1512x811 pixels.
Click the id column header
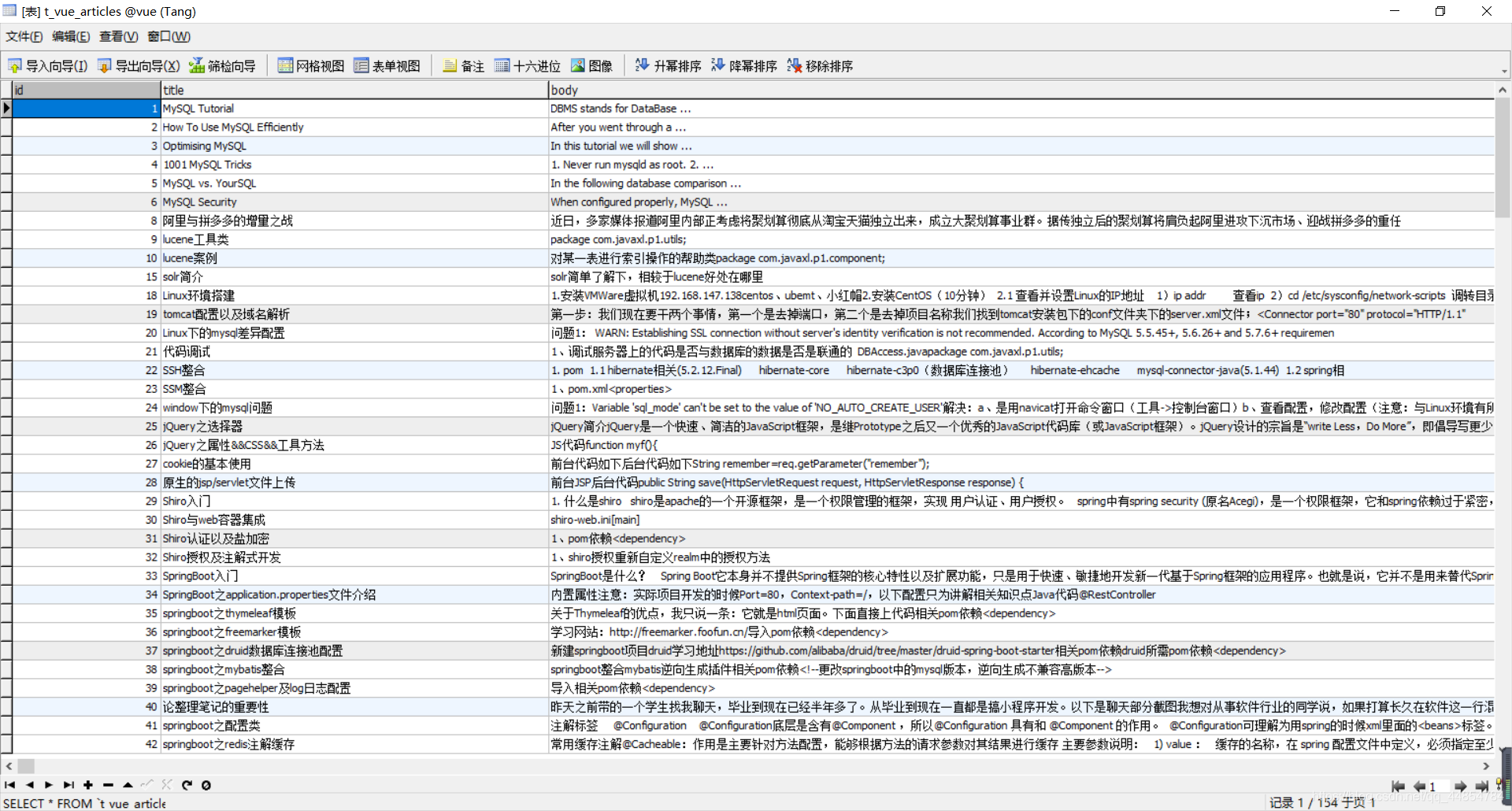pyautogui.click(x=86, y=90)
